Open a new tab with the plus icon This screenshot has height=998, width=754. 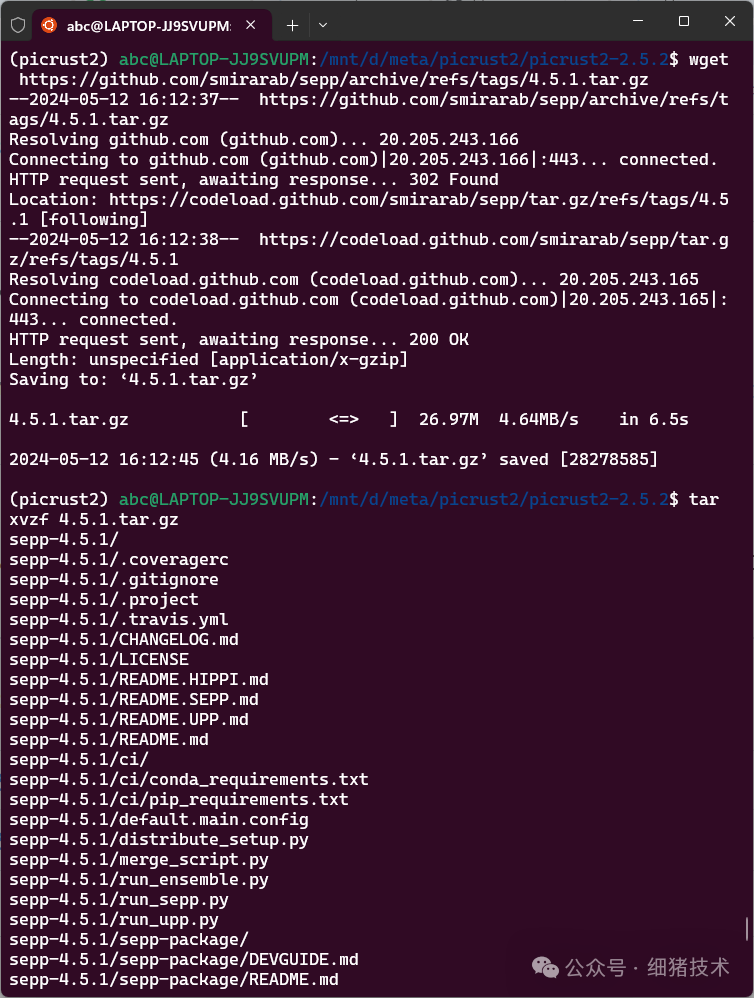pyautogui.click(x=292, y=24)
